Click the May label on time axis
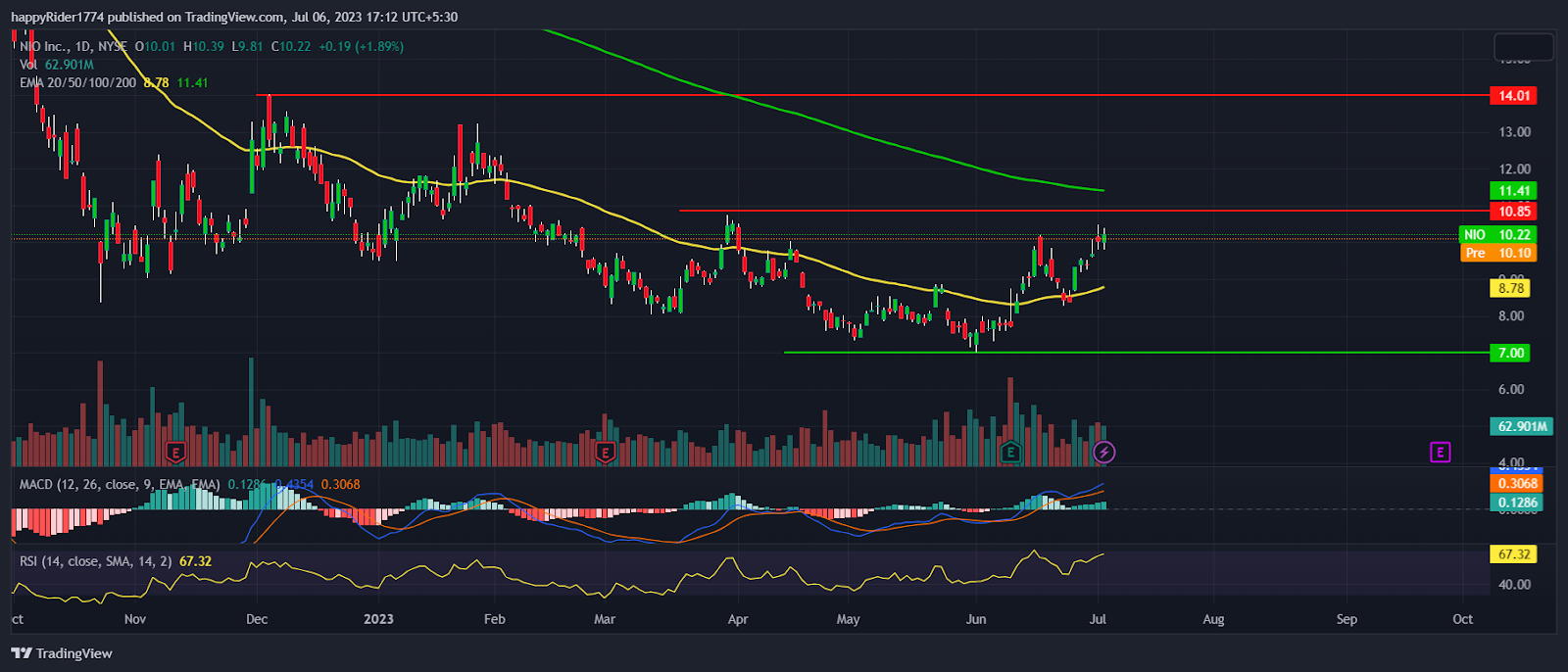Viewport: 1568px width, 672px height. (848, 619)
